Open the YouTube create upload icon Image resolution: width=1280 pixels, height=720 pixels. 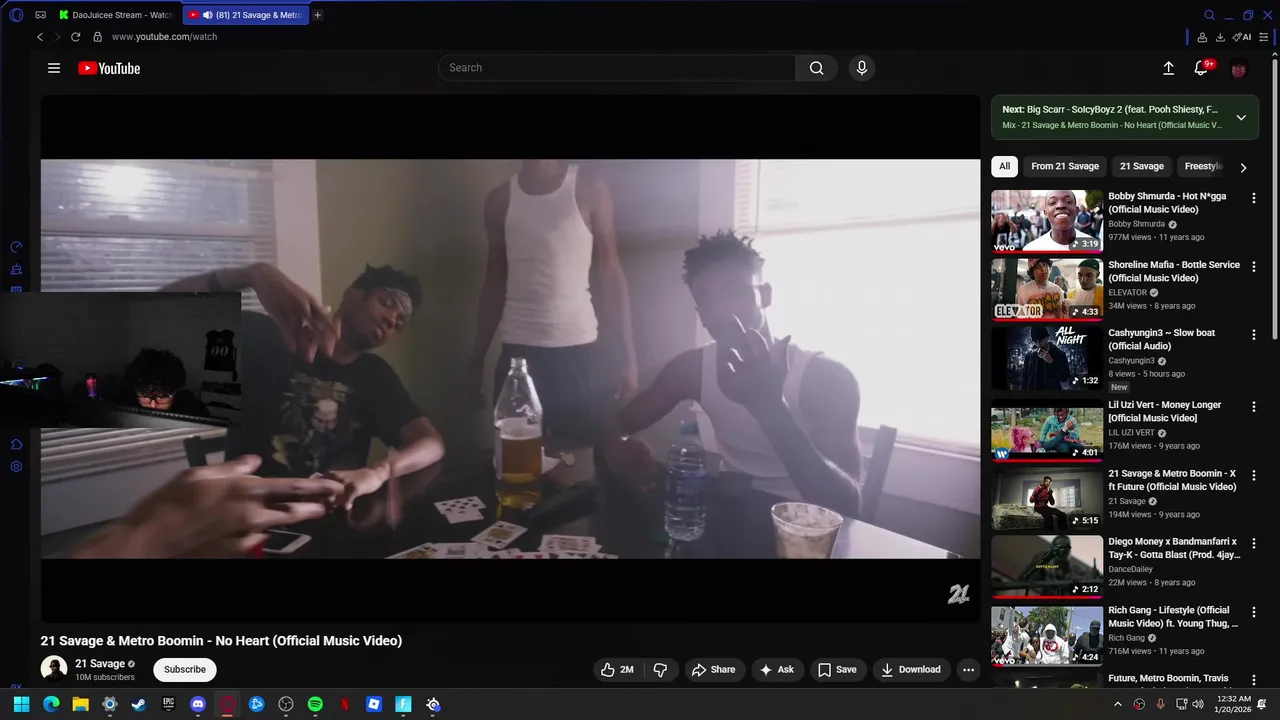1168,68
